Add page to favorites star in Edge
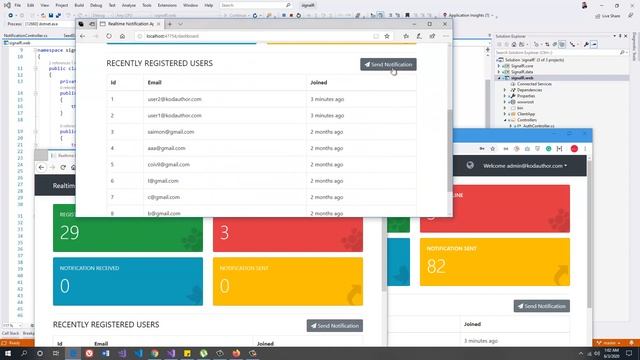The height and width of the screenshot is (360, 640). click(387, 36)
